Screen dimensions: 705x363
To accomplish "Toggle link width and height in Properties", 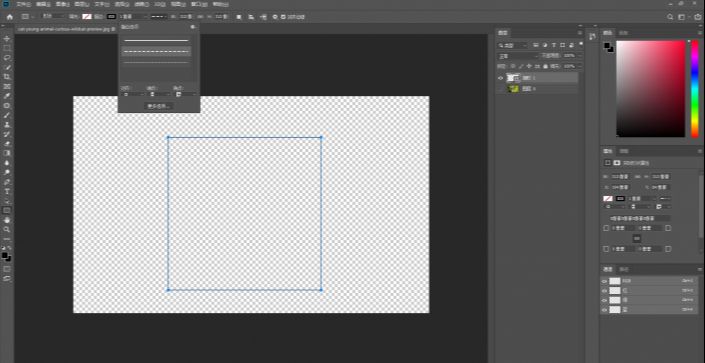I will pos(638,177).
